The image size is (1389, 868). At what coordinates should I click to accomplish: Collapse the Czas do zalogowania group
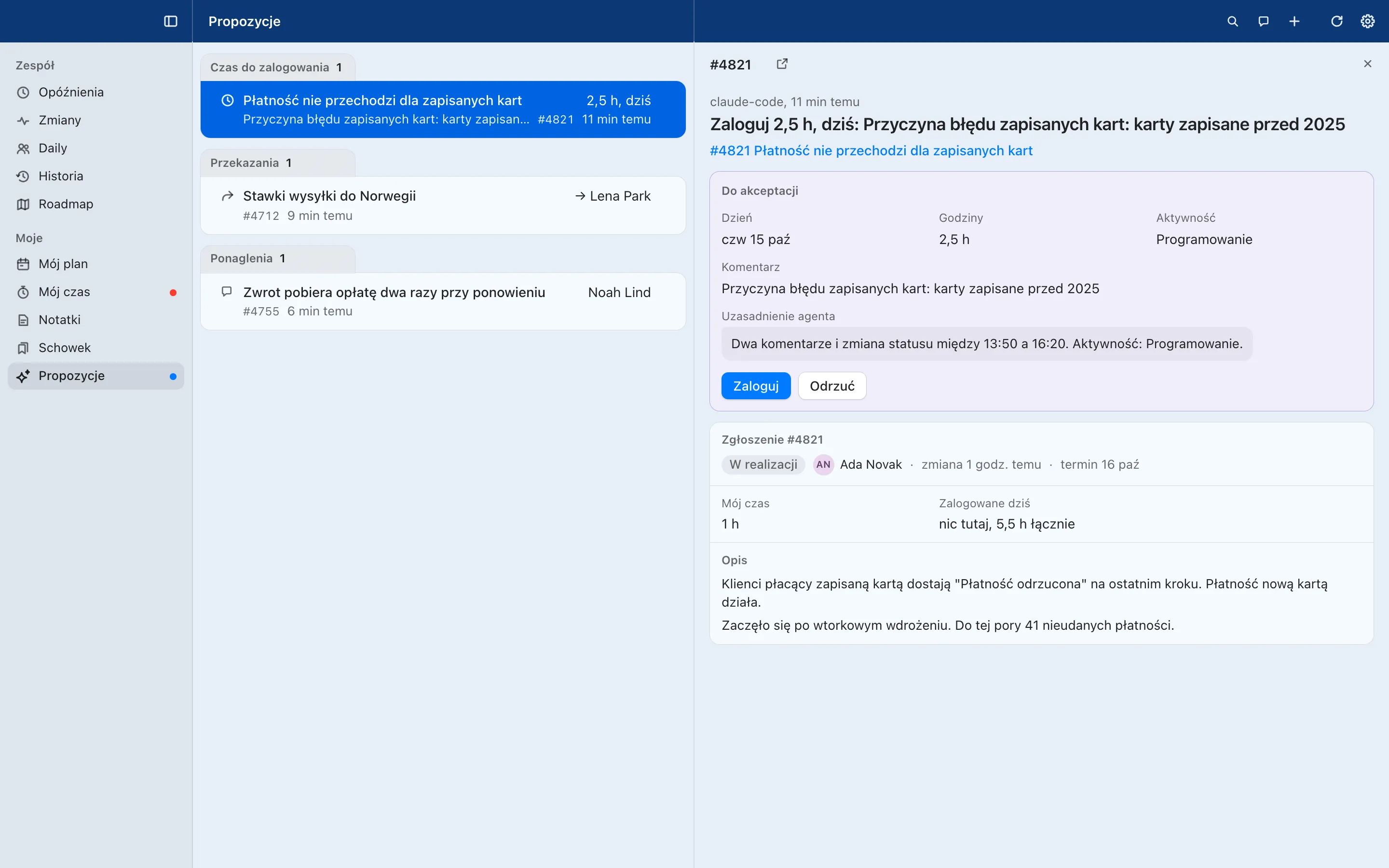point(278,68)
